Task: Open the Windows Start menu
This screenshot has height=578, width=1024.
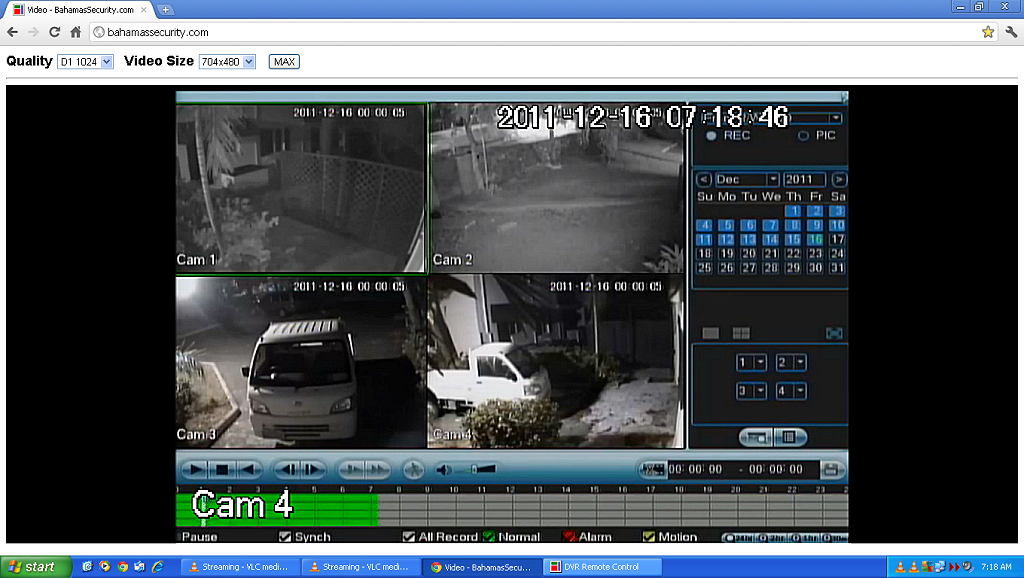Action: (35, 567)
